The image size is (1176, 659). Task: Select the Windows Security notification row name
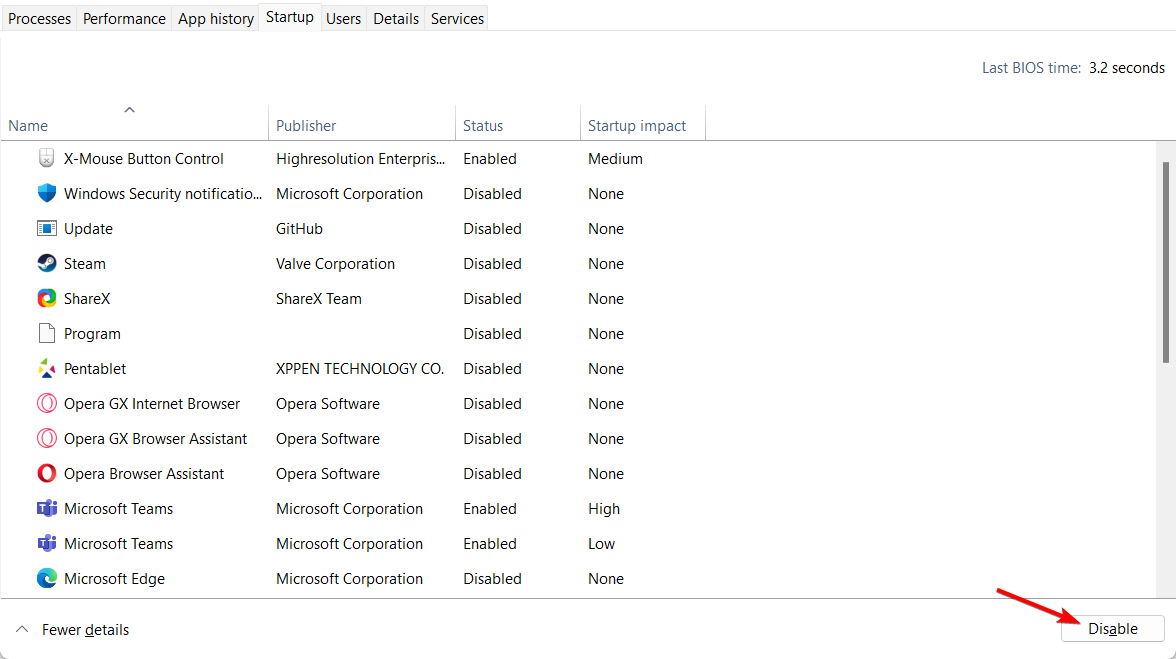pyautogui.click(x=163, y=193)
